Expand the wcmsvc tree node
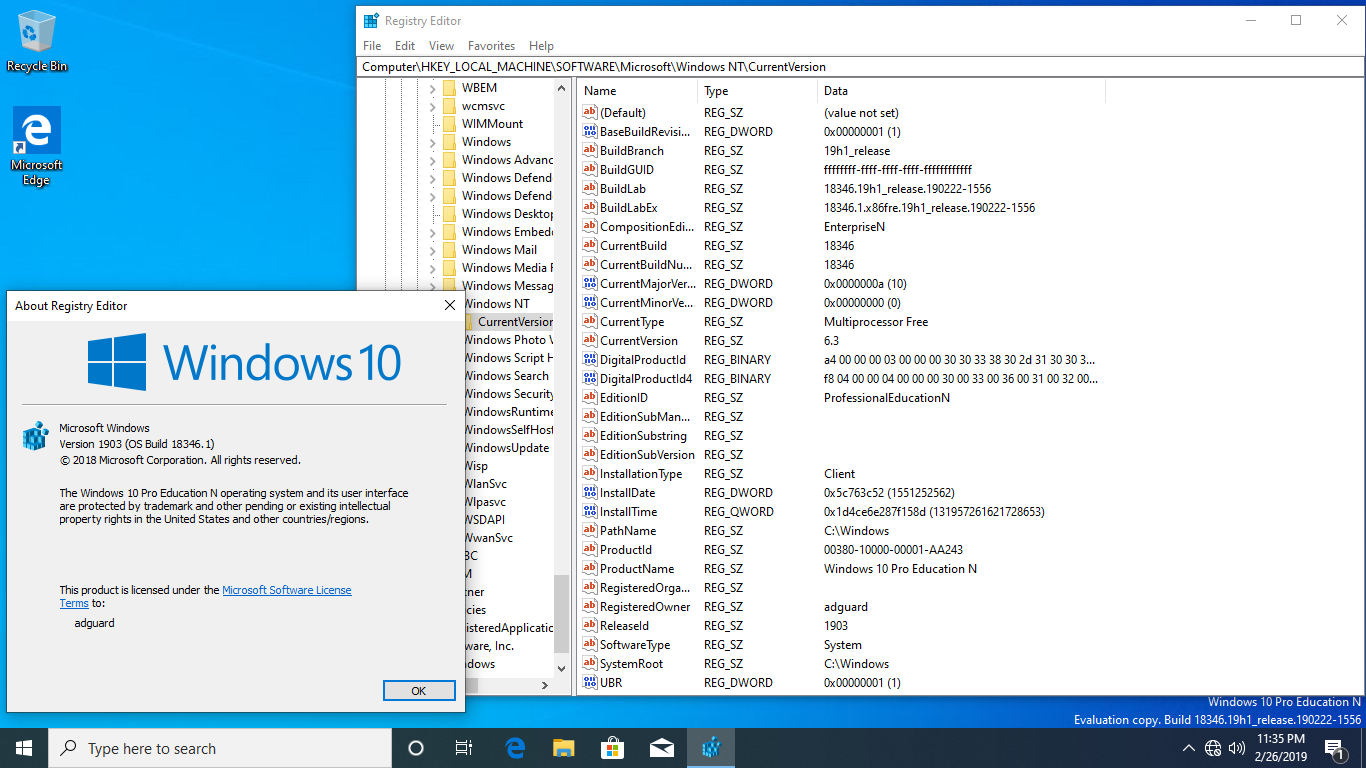 pos(433,106)
